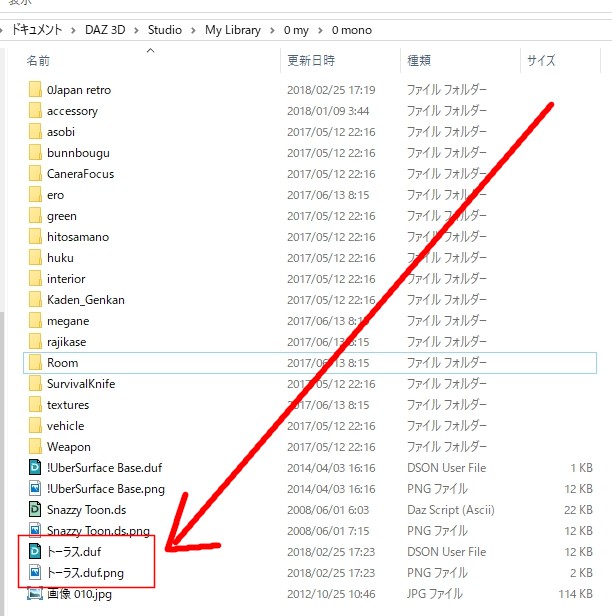The image size is (612, 616).
Task: Select the folder name Kaden_Genkan
Action: tap(86, 300)
